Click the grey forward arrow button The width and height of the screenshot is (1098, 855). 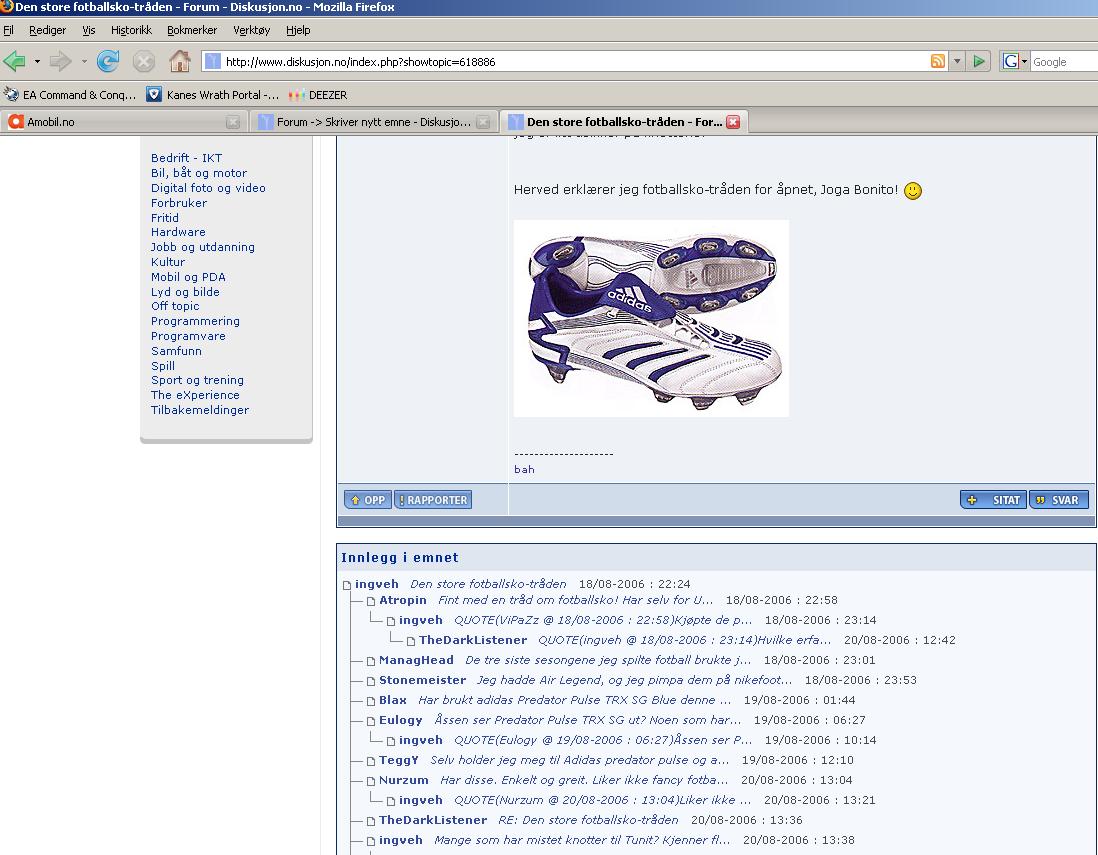[61, 62]
